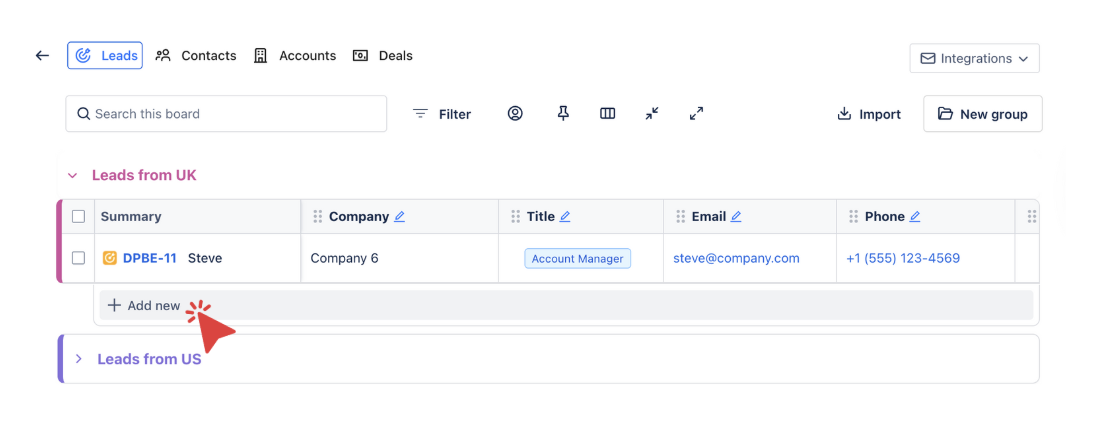Toggle the select-all checkbox in Summary header
The image size is (1106, 422).
[79, 217]
